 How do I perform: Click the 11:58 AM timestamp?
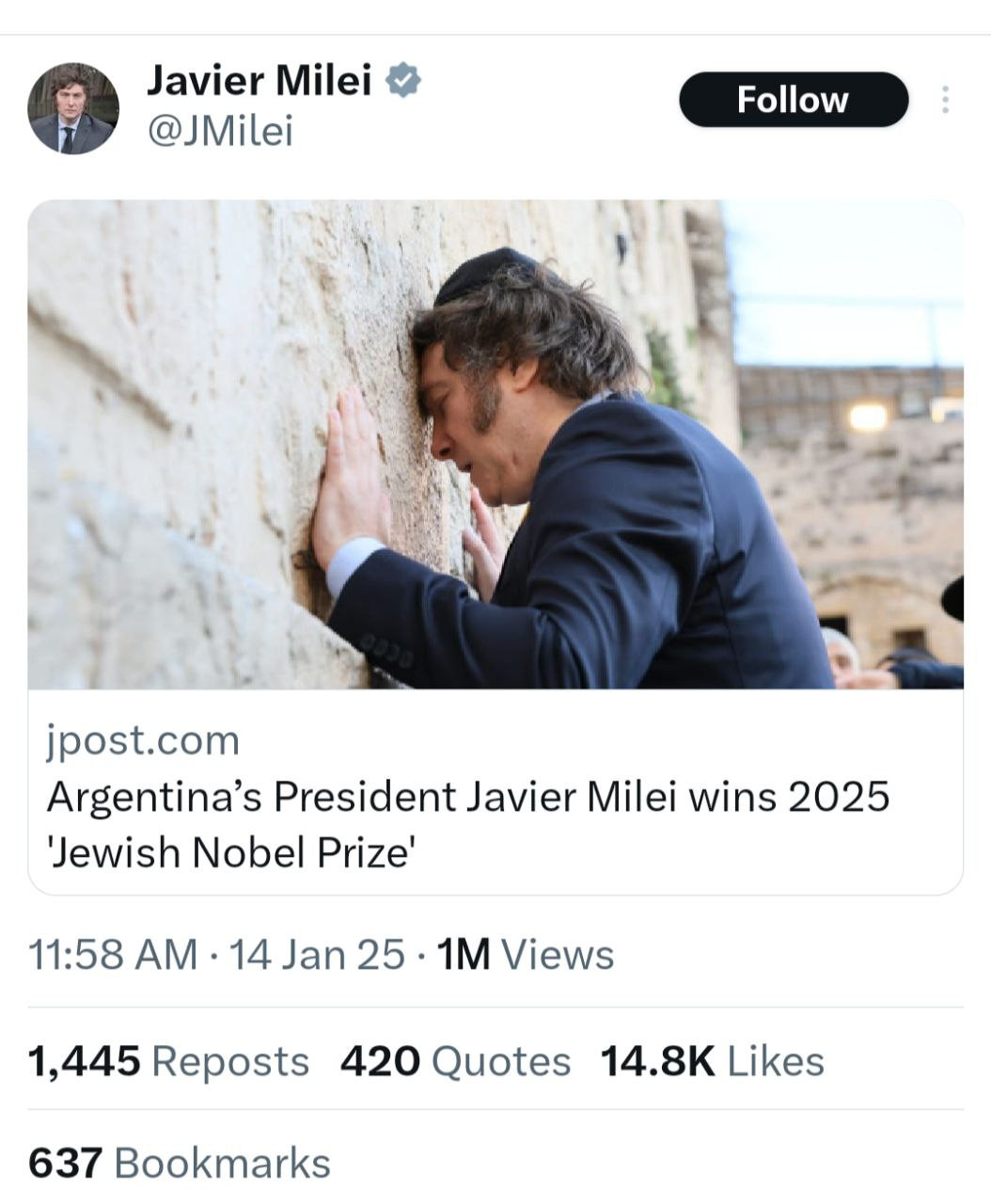pos(113,955)
